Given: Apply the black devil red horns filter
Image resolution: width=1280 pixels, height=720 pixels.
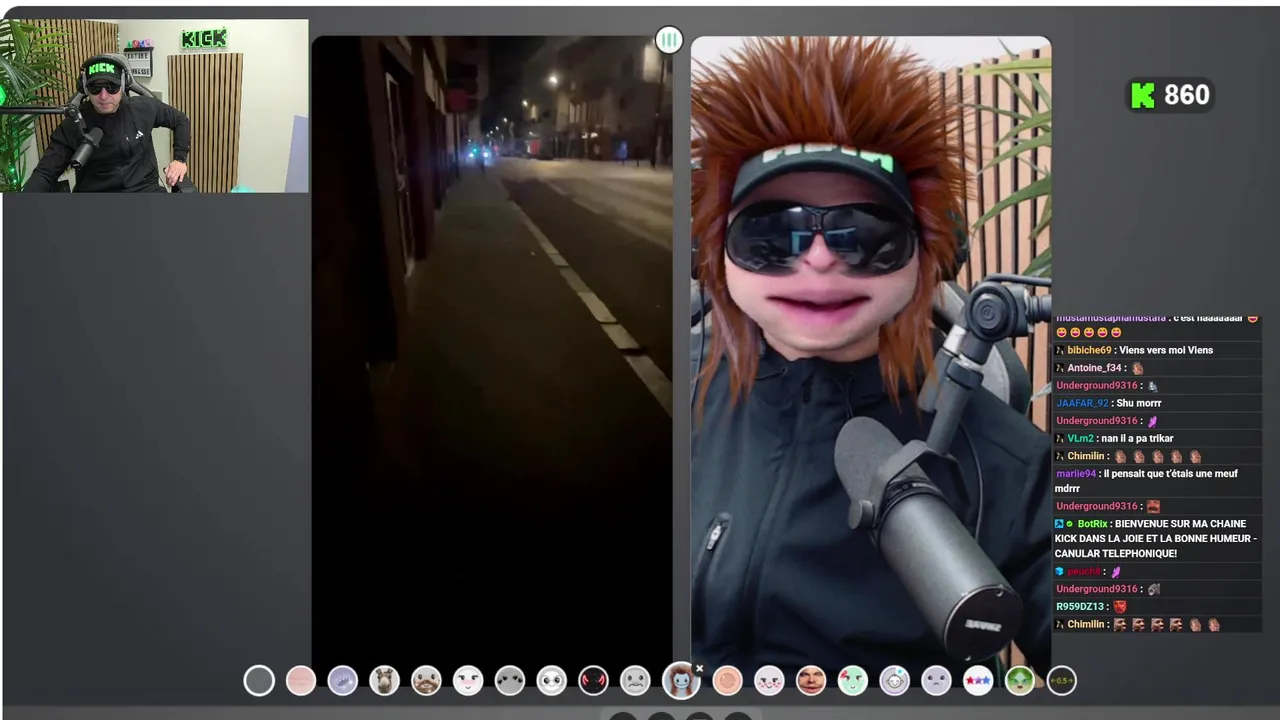Looking at the screenshot, I should 594,681.
